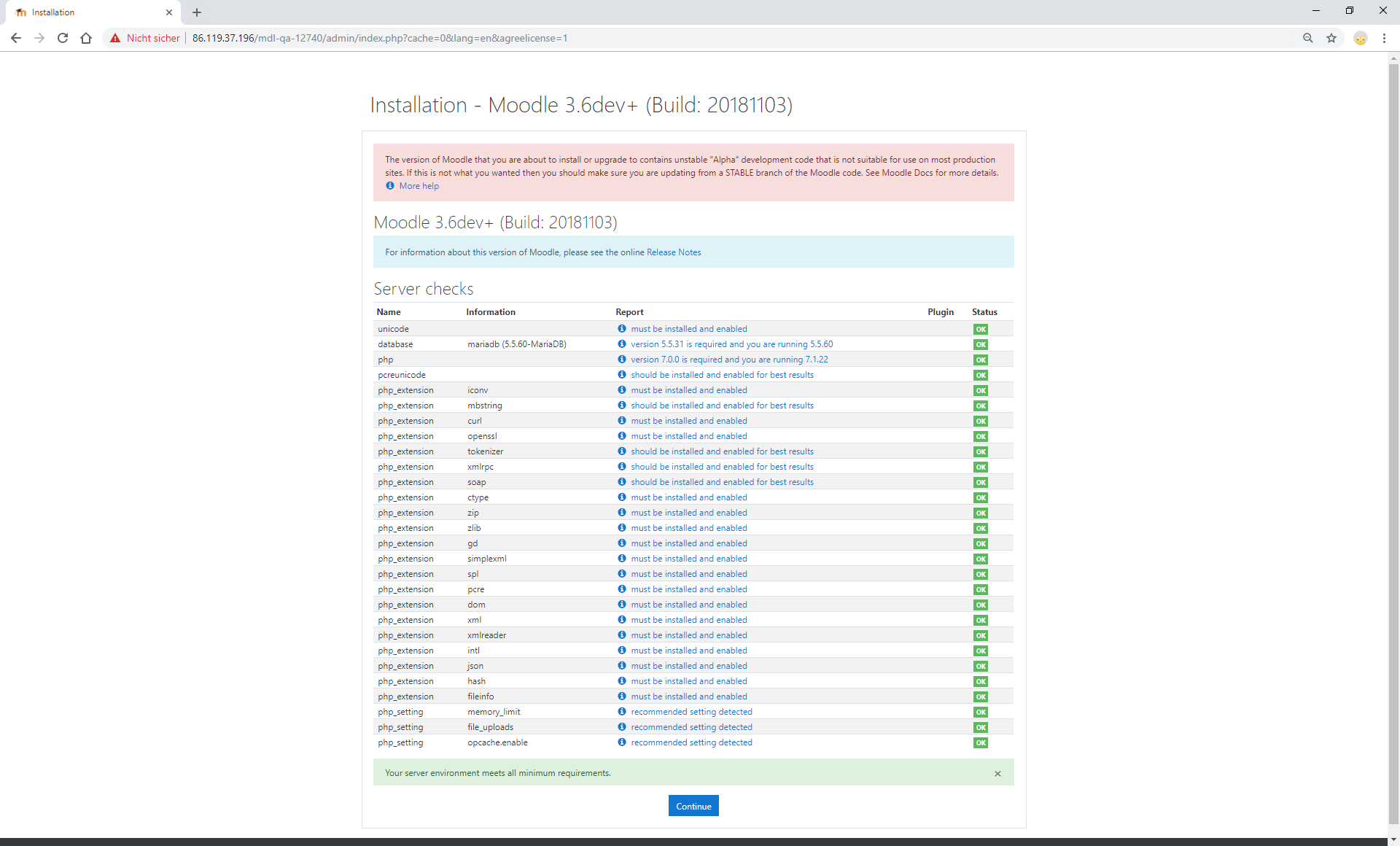Click the Server checks heading
The height and width of the screenshot is (846, 1400).
point(424,289)
